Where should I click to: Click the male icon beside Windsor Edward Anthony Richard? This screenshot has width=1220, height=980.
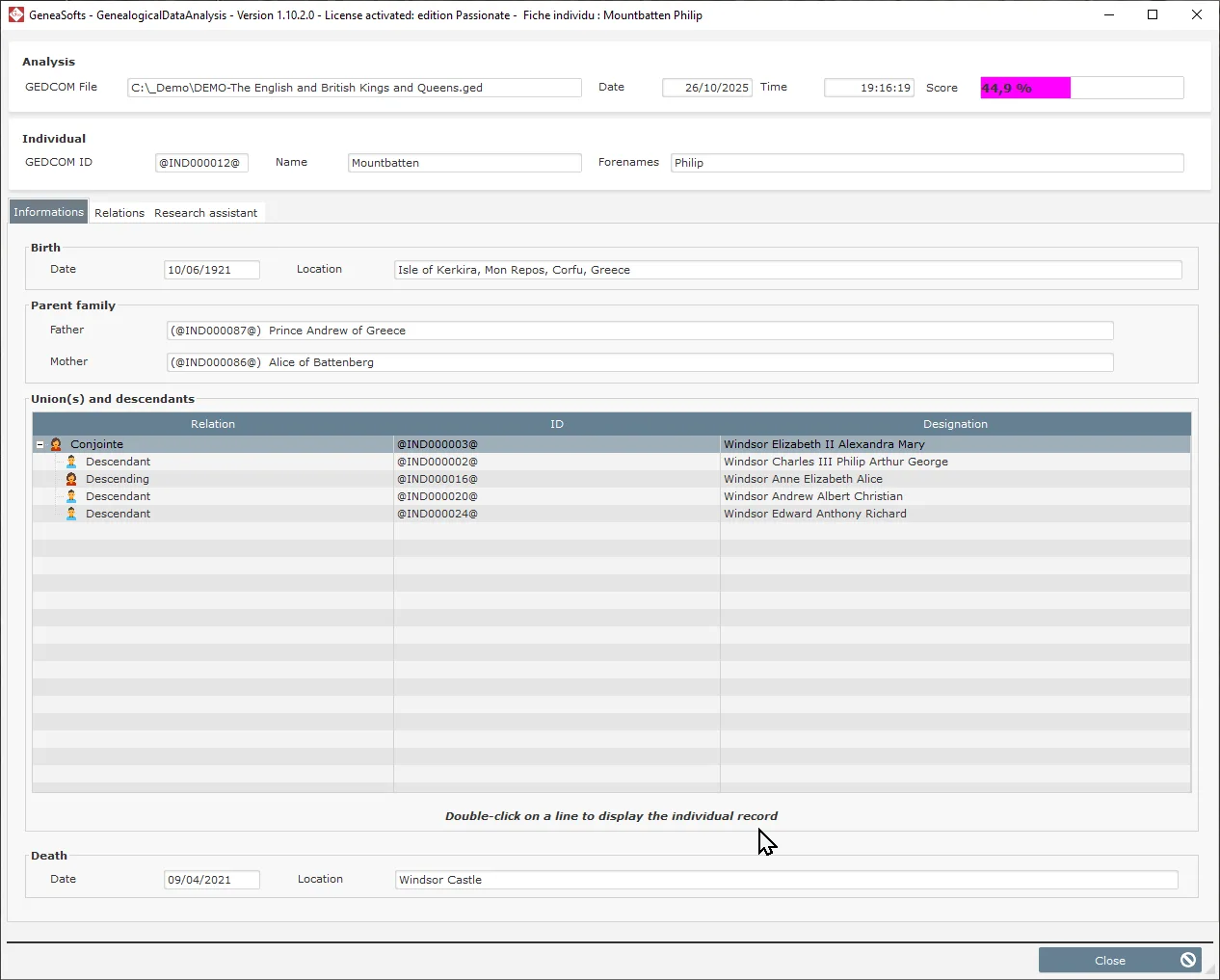[69, 514]
